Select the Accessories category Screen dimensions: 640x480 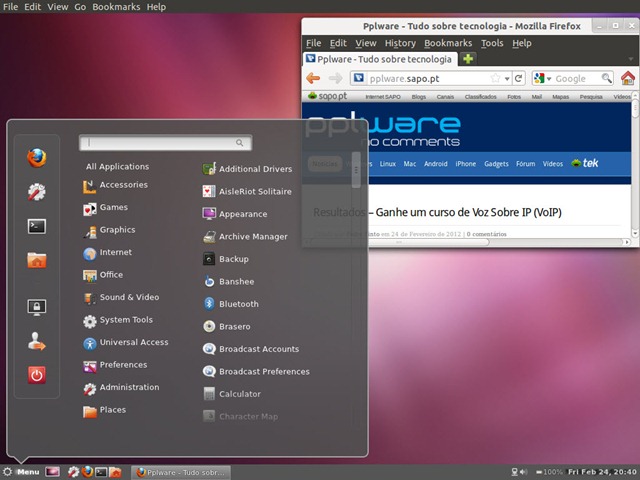coord(116,185)
